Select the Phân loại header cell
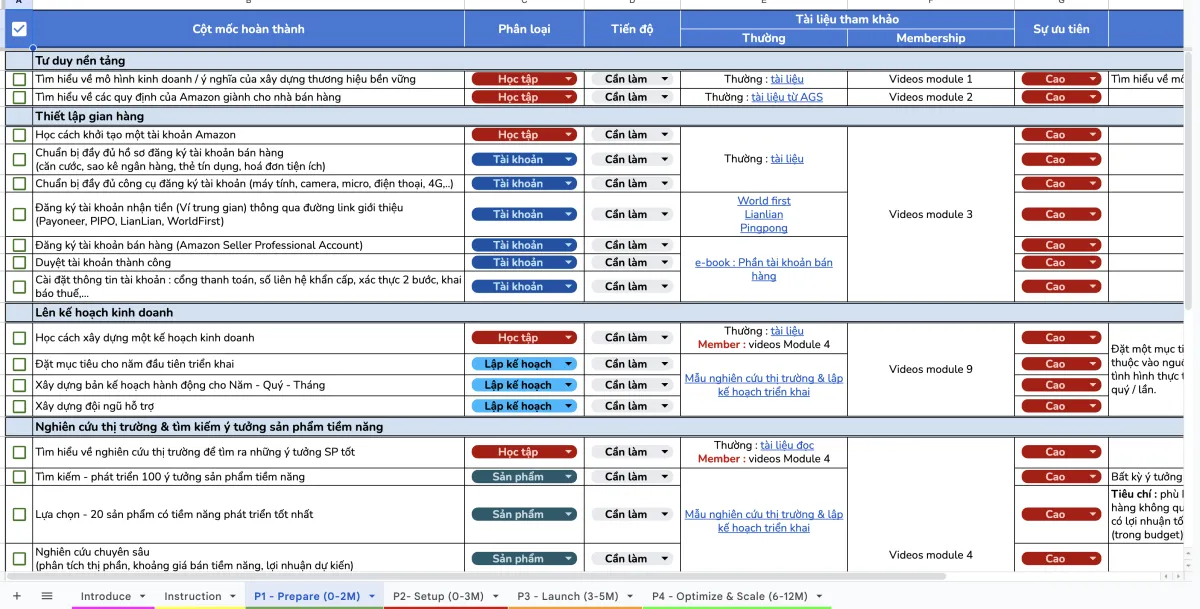 [x=524, y=29]
